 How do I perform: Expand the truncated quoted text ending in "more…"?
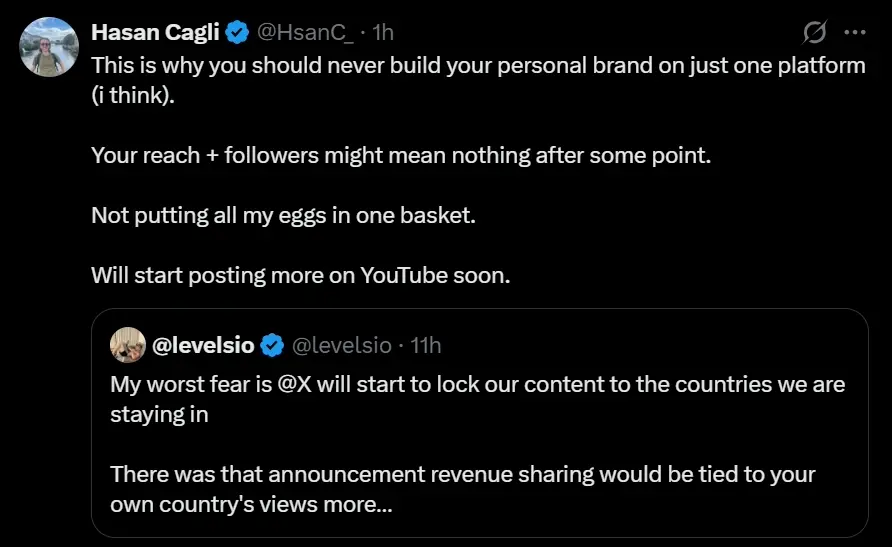tap(357, 505)
